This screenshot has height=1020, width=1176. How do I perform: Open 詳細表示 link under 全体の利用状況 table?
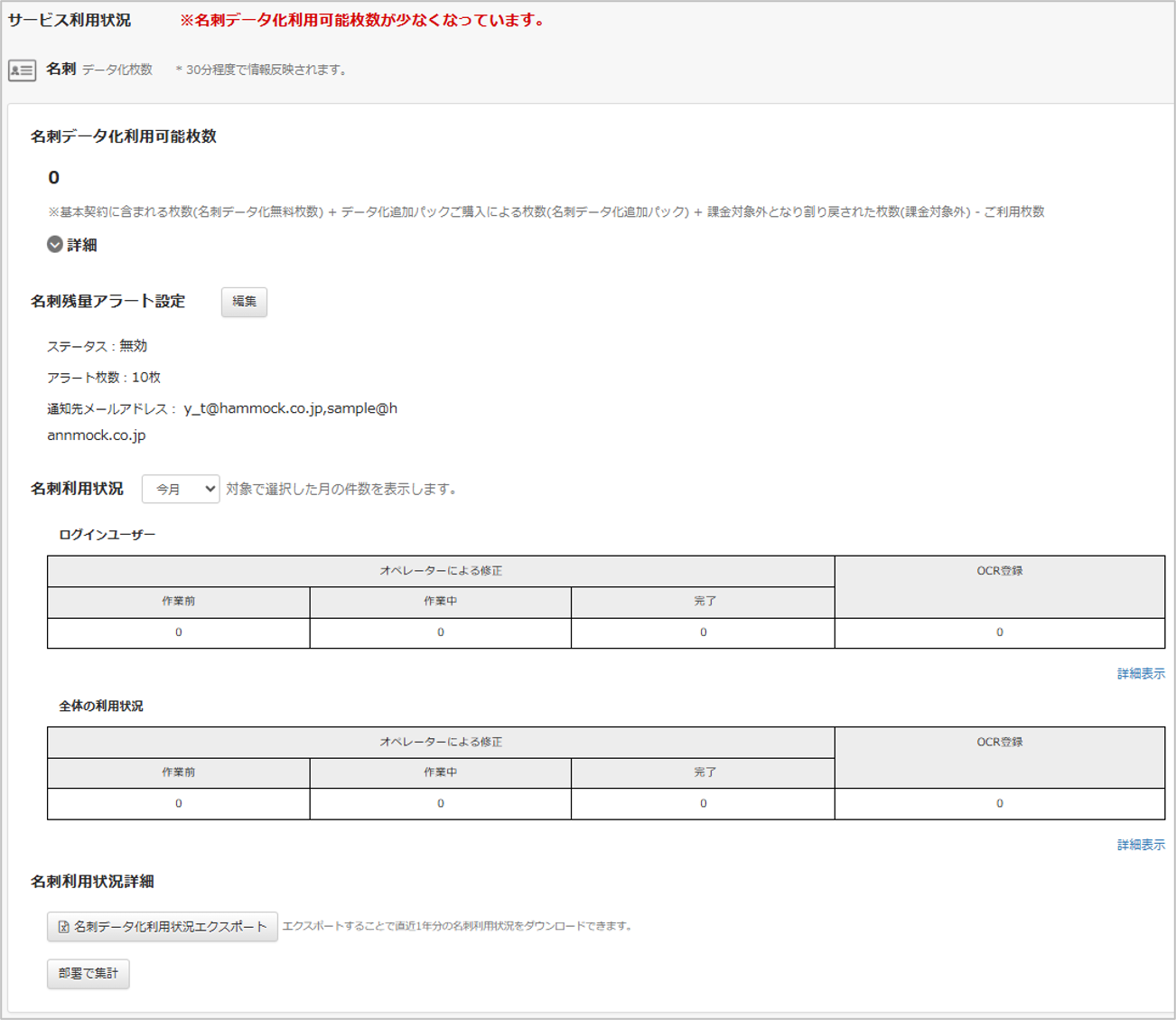point(1141,845)
